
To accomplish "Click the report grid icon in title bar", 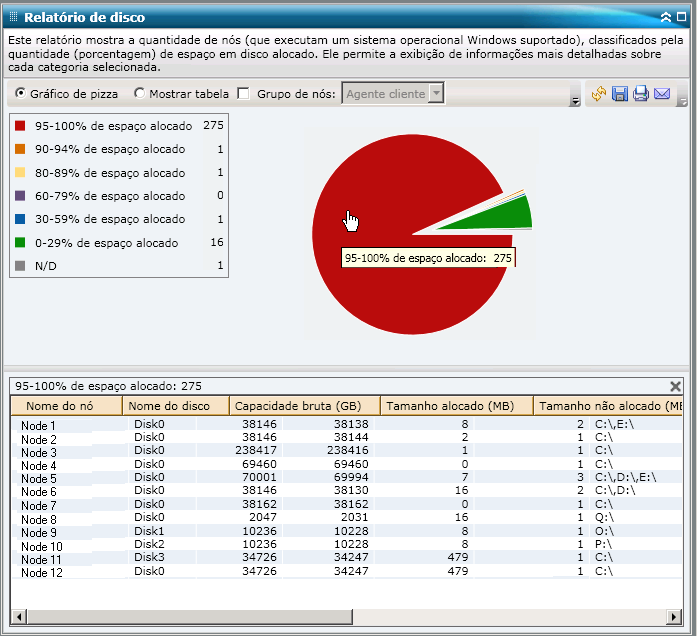I will pyautogui.click(x=13, y=17).
